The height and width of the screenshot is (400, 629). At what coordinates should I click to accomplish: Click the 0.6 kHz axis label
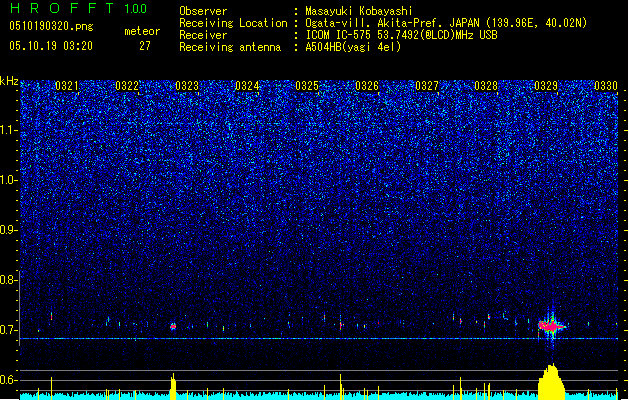(x=8, y=380)
